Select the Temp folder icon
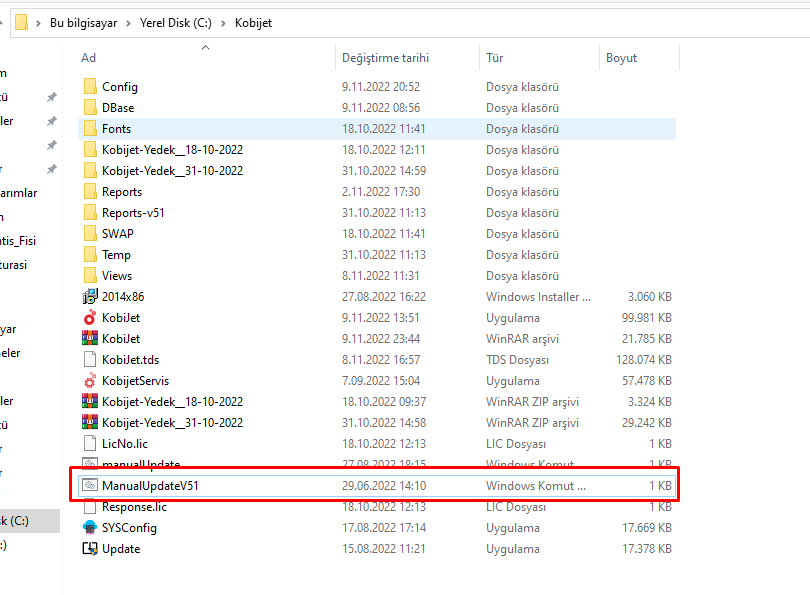 pos(90,254)
